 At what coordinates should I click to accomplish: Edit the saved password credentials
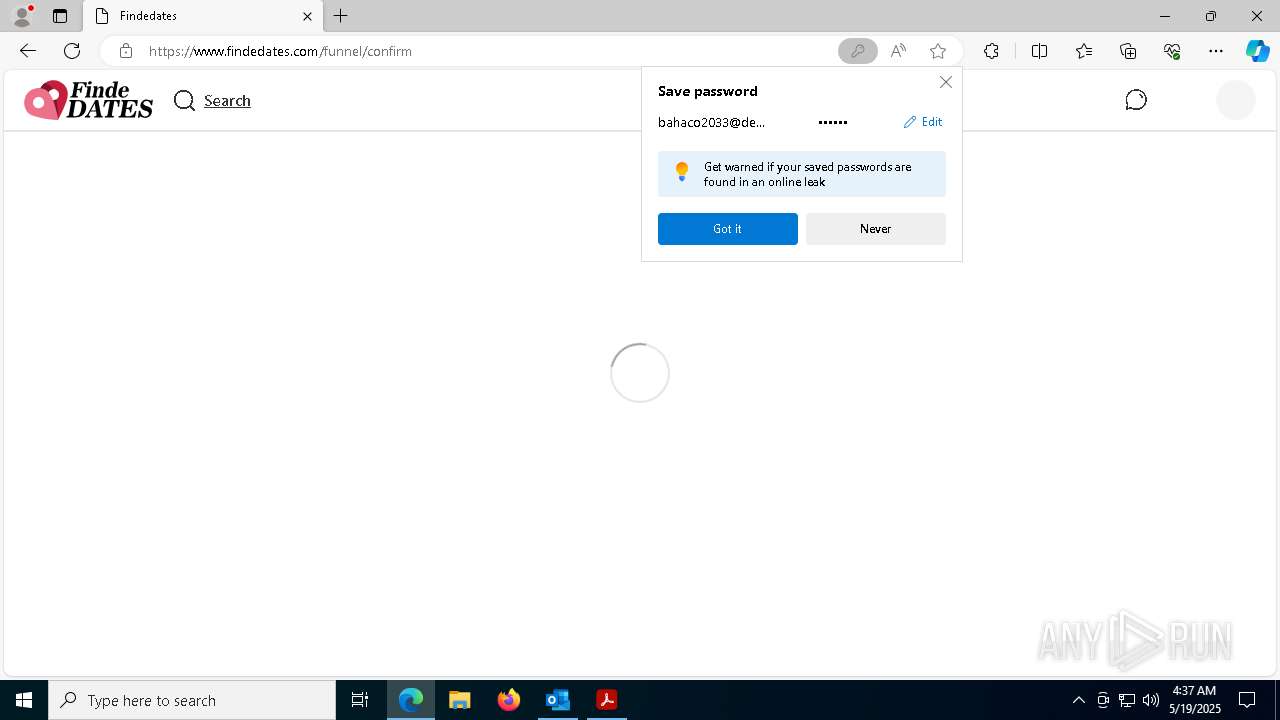pyautogui.click(x=923, y=122)
